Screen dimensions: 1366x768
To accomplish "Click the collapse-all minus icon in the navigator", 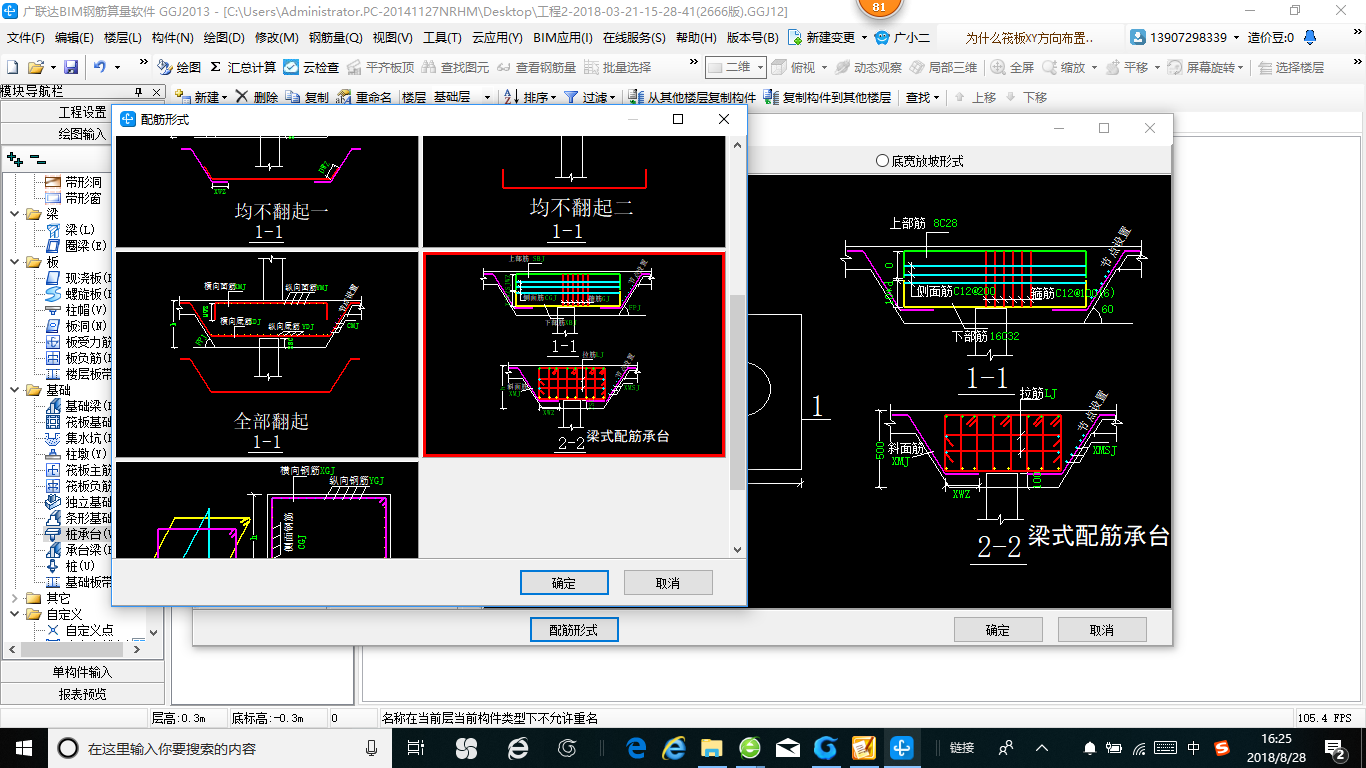I will click(x=37, y=158).
